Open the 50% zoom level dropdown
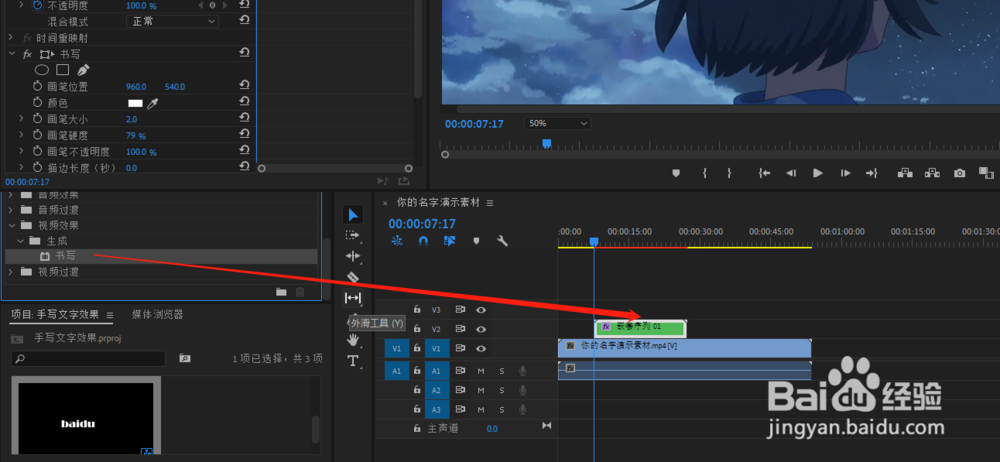The height and width of the screenshot is (462, 1000). click(557, 123)
